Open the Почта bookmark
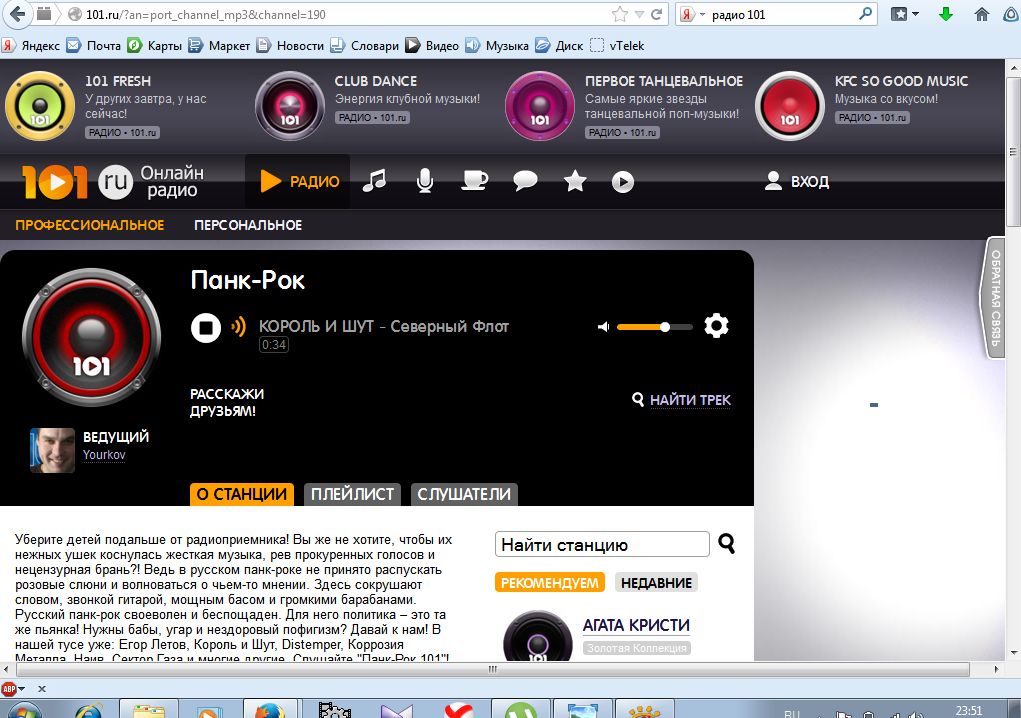The height and width of the screenshot is (718, 1021). 94,46
